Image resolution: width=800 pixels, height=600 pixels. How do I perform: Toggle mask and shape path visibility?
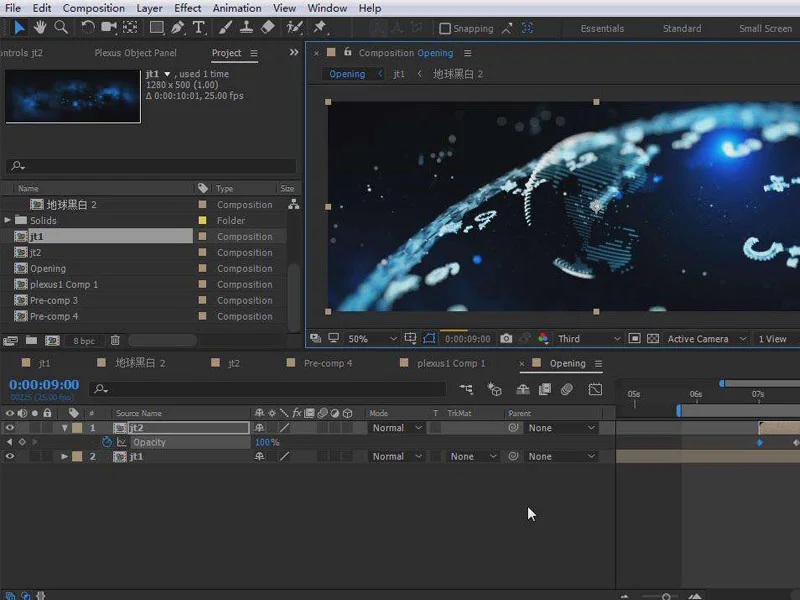pyautogui.click(x=430, y=338)
